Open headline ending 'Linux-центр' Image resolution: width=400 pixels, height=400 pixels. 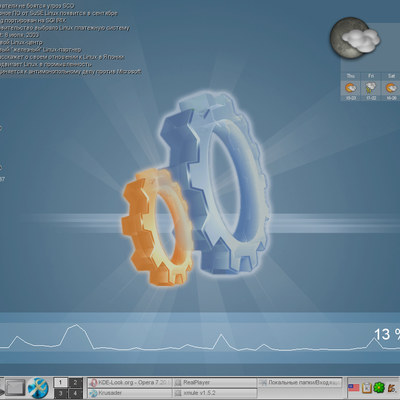click(x=21, y=42)
